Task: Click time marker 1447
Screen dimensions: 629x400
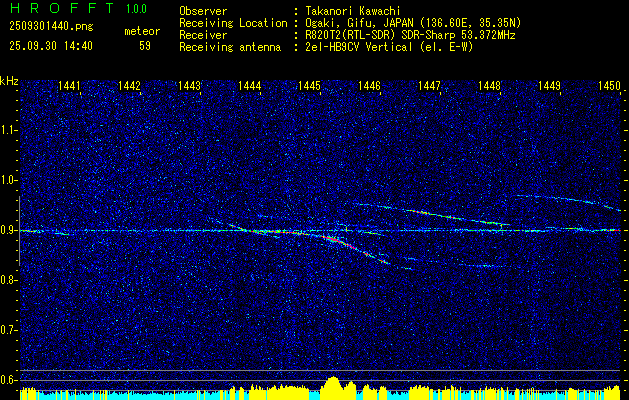Action: (x=429, y=86)
